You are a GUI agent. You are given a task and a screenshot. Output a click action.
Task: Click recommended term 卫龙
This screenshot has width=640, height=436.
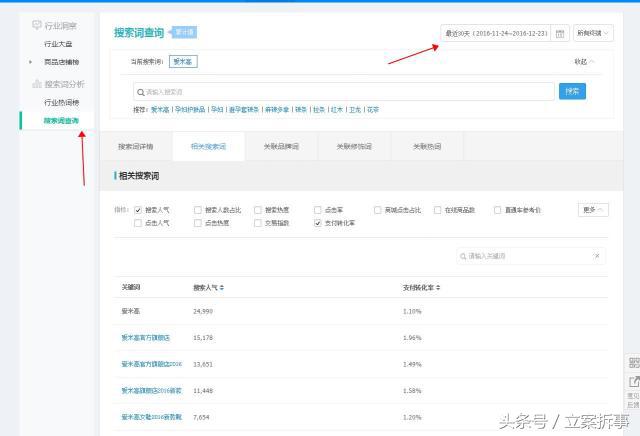coord(355,110)
